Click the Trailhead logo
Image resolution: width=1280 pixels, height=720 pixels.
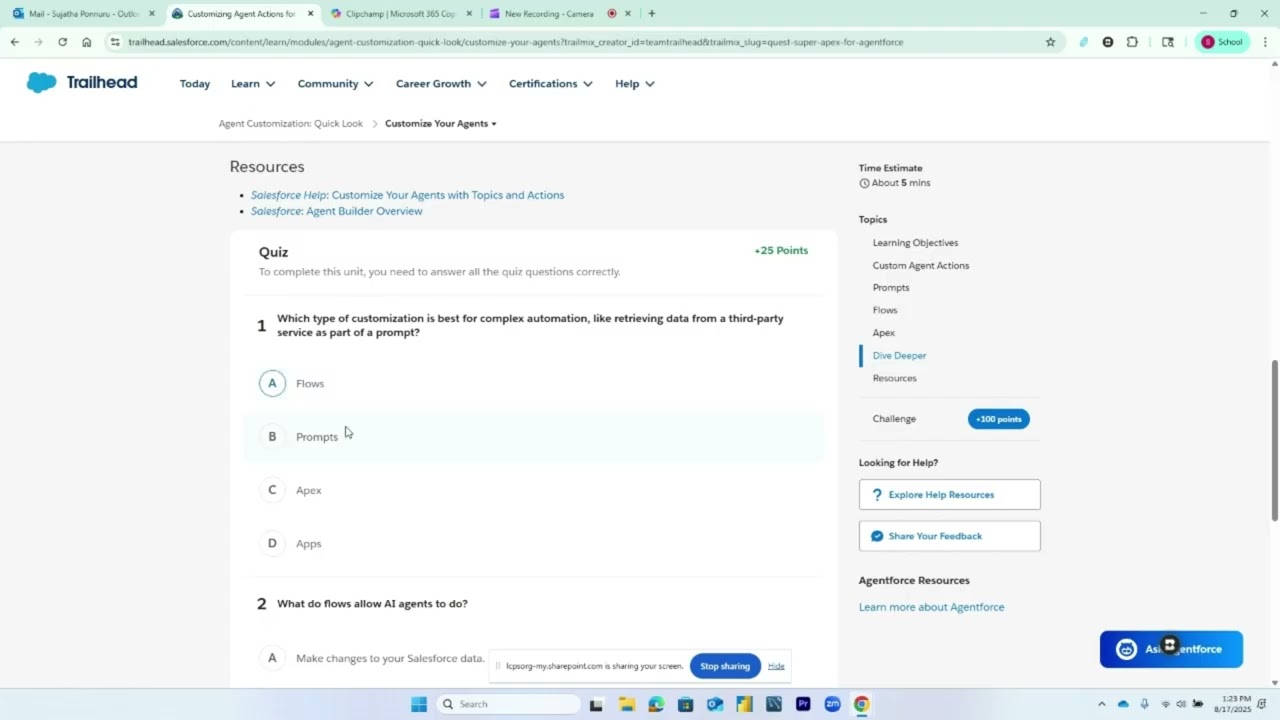82,83
